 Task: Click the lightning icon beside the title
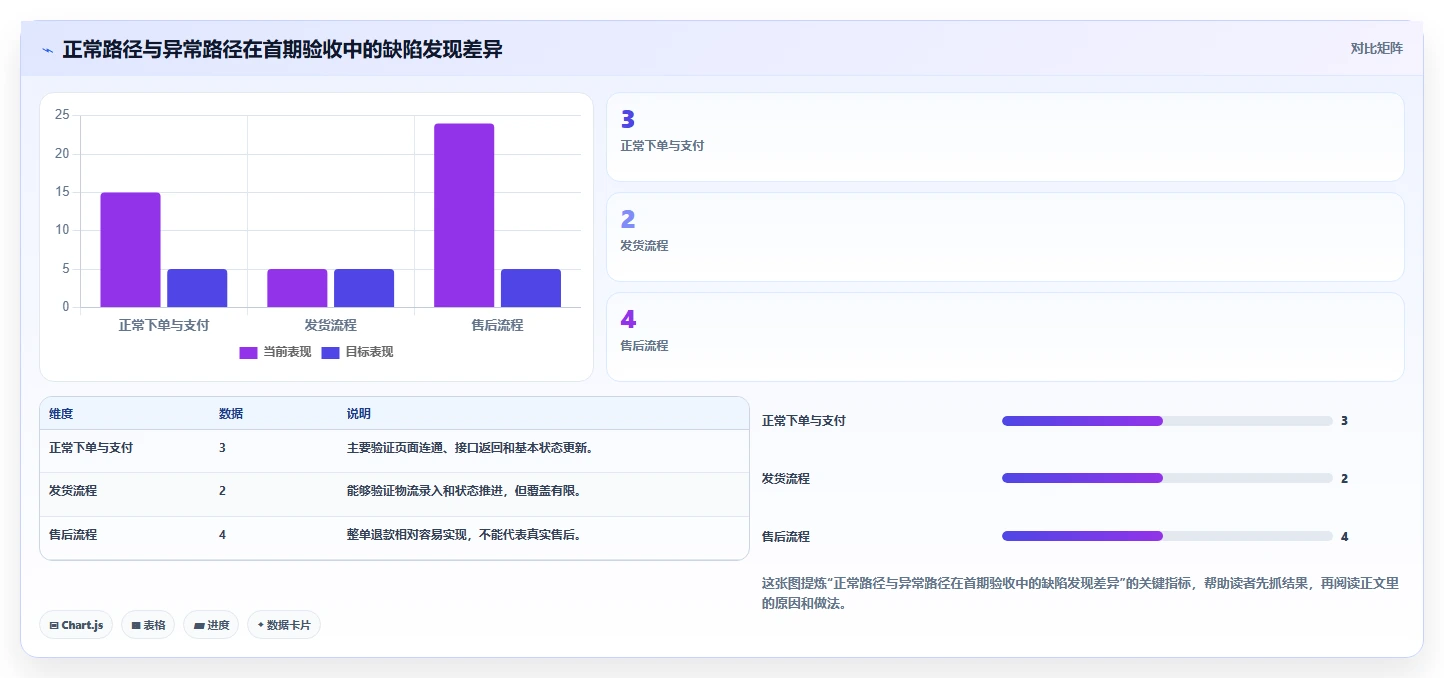(x=47, y=49)
